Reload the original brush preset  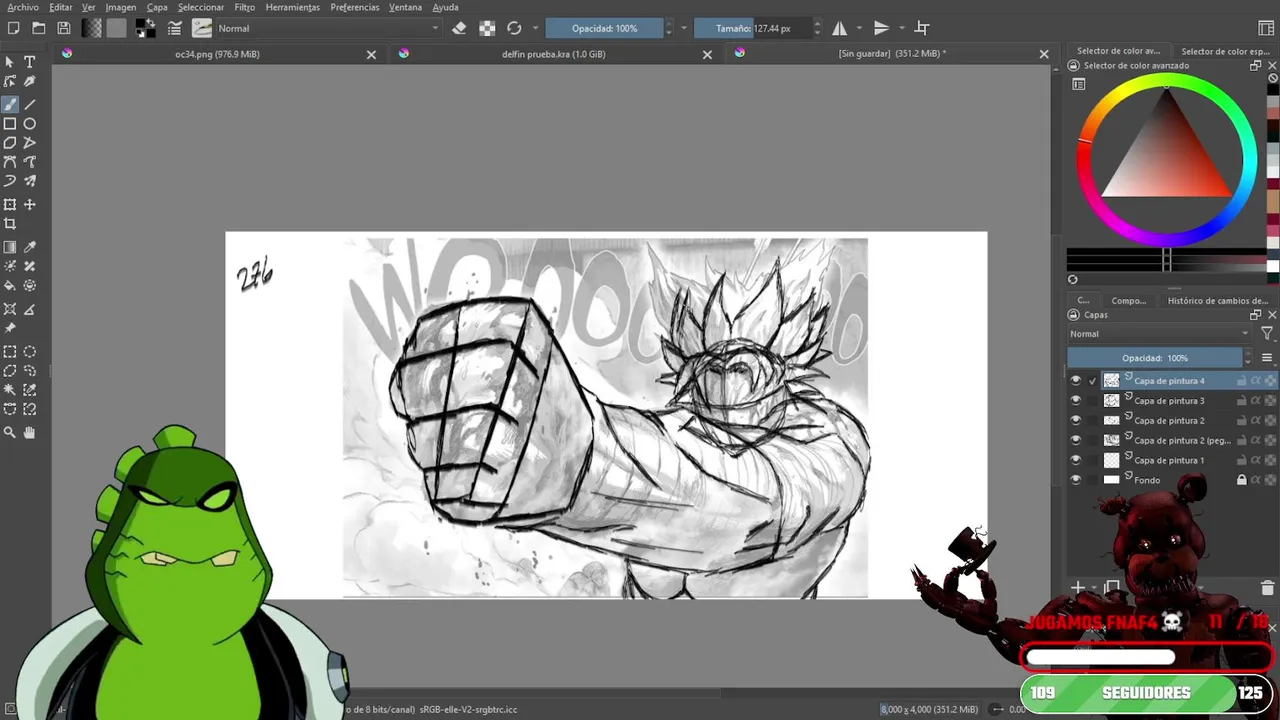tap(514, 28)
